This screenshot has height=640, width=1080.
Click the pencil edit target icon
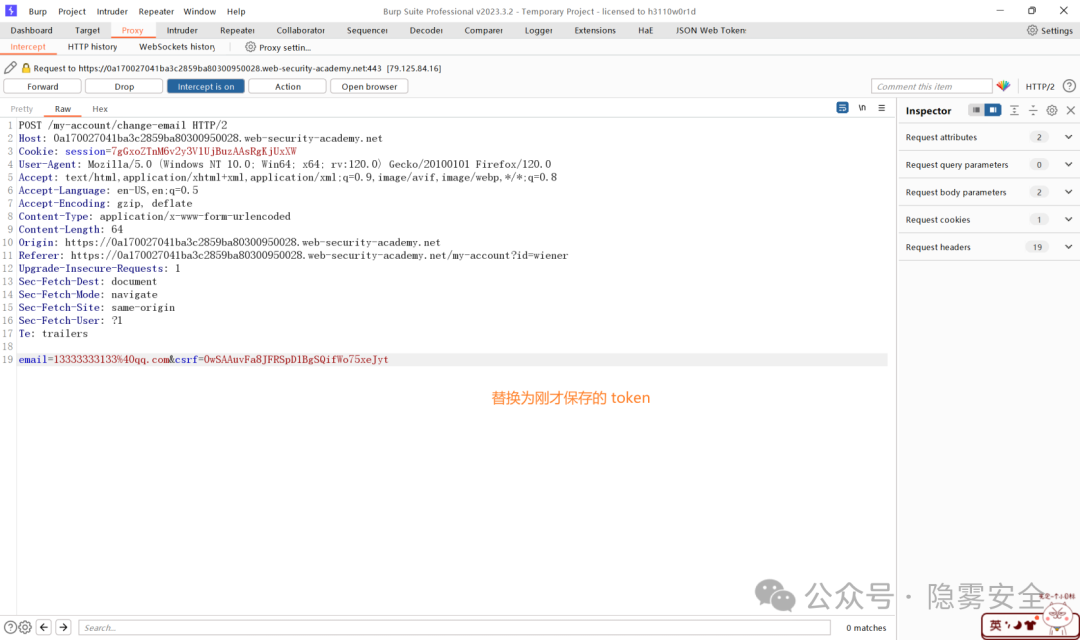click(10, 68)
